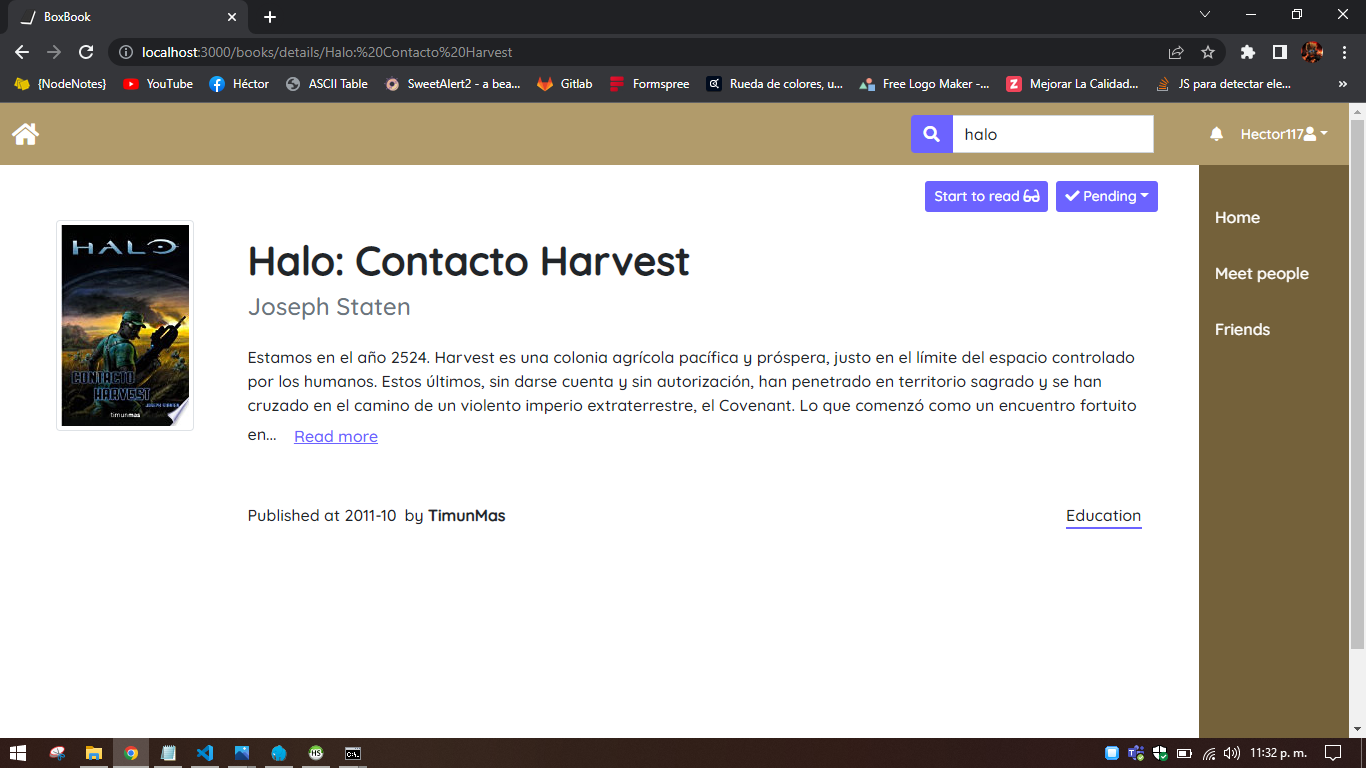Click the scrollbar down arrow

click(1357, 730)
